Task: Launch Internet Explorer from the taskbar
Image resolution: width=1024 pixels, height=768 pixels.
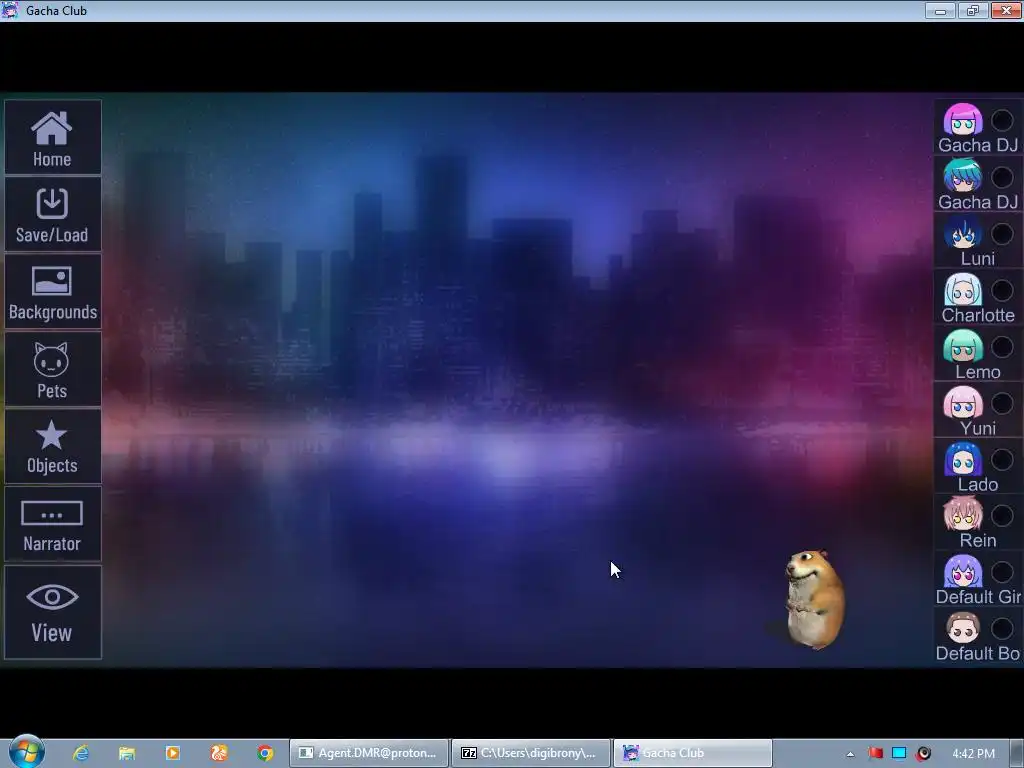Action: [81, 753]
